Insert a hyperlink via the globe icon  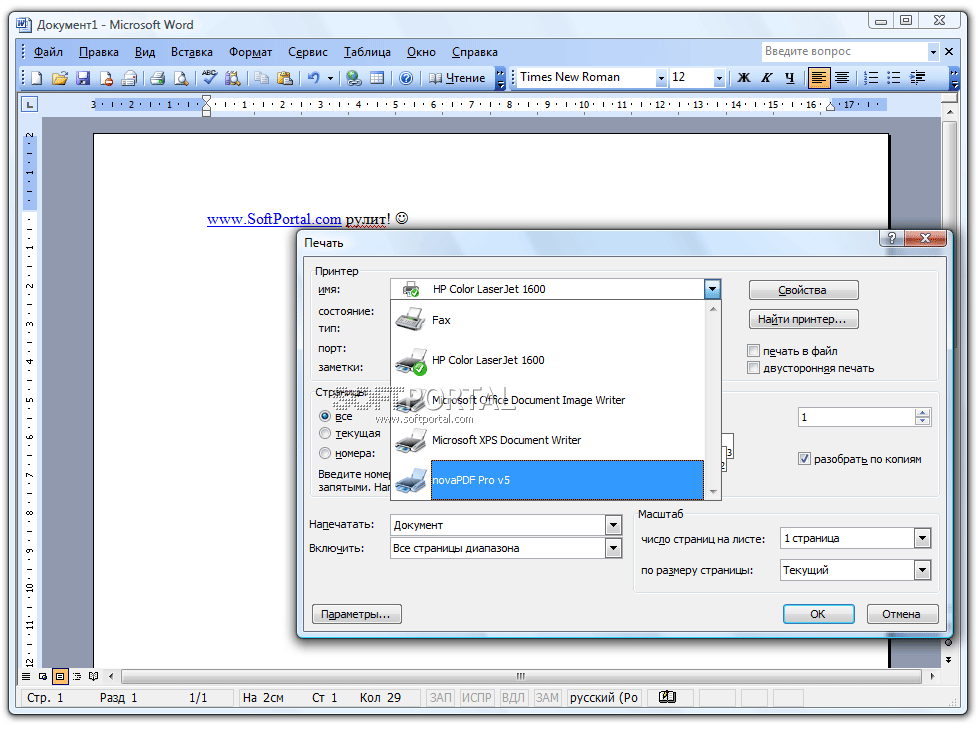354,77
